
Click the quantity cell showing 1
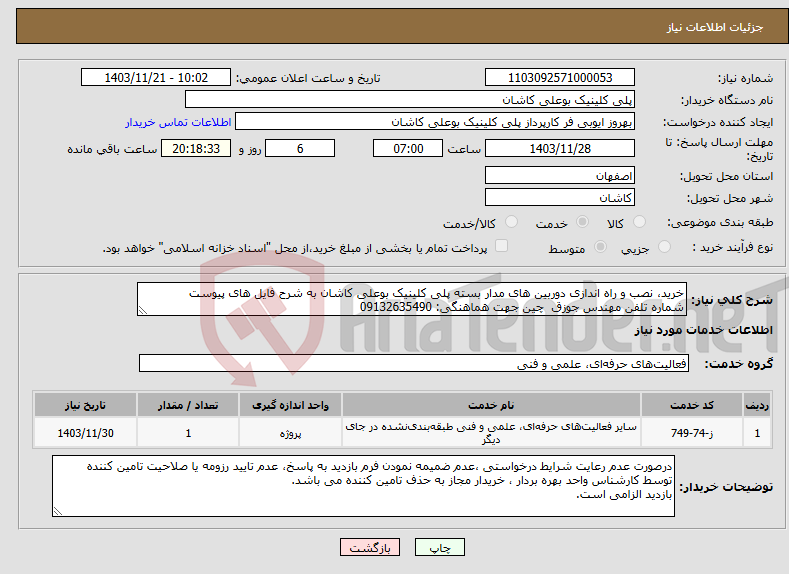(x=188, y=433)
